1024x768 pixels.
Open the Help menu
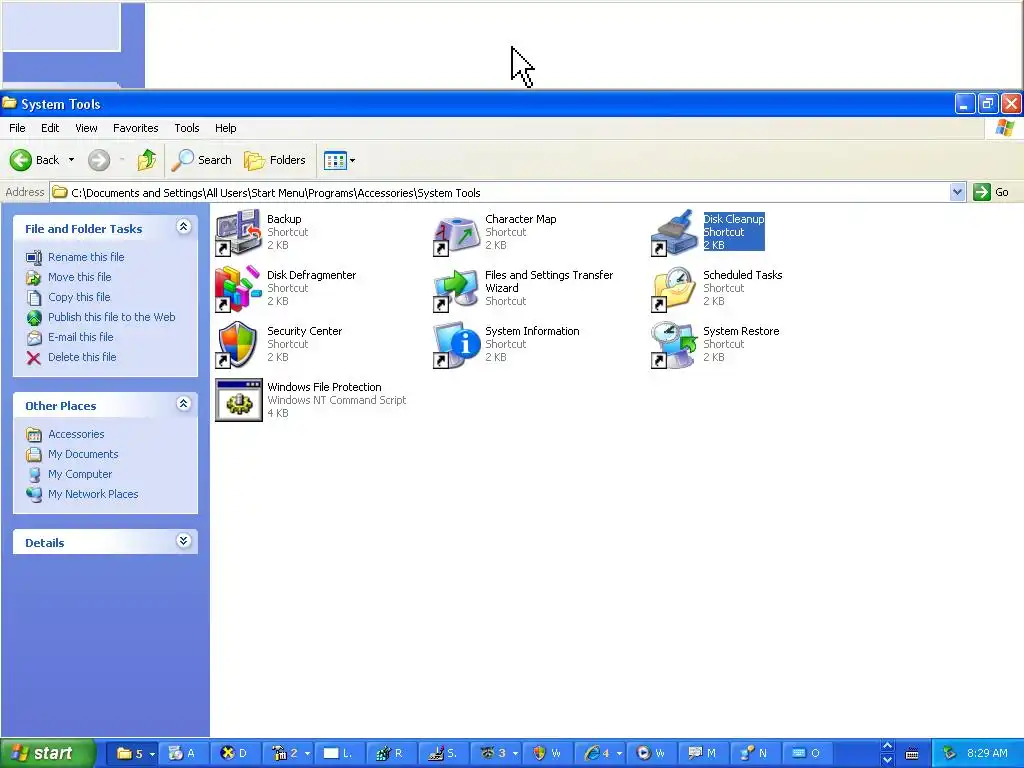[x=226, y=128]
